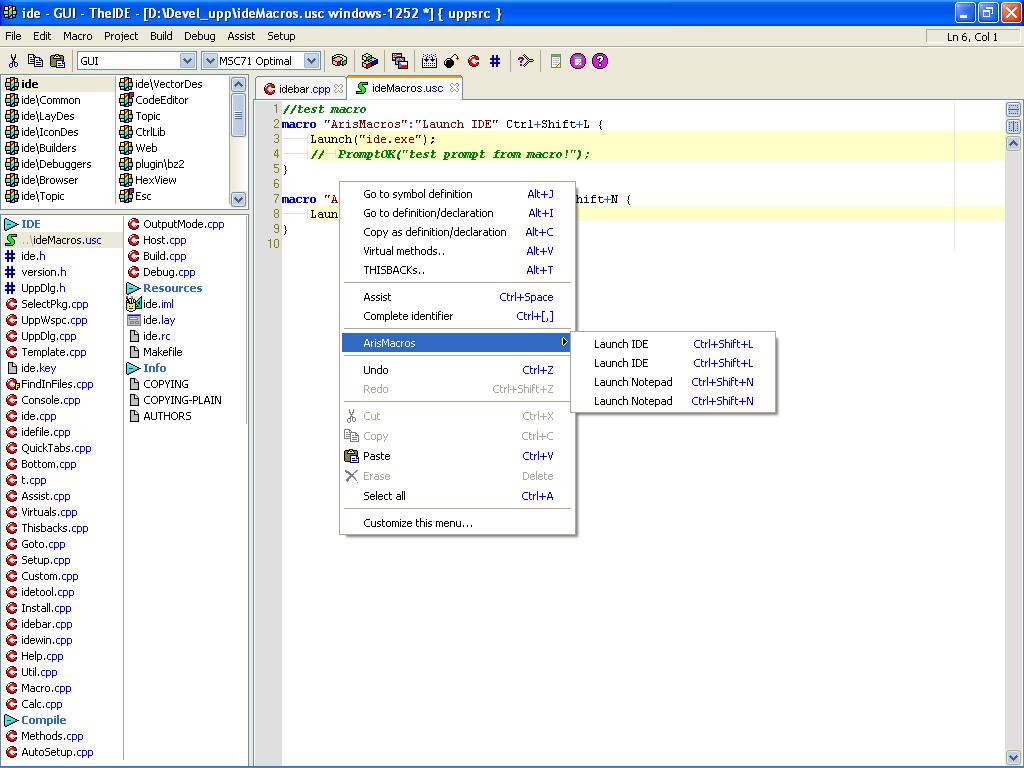Image resolution: width=1024 pixels, height=768 pixels.
Task: Click the horizontal split editor icon
Action: click(1013, 110)
